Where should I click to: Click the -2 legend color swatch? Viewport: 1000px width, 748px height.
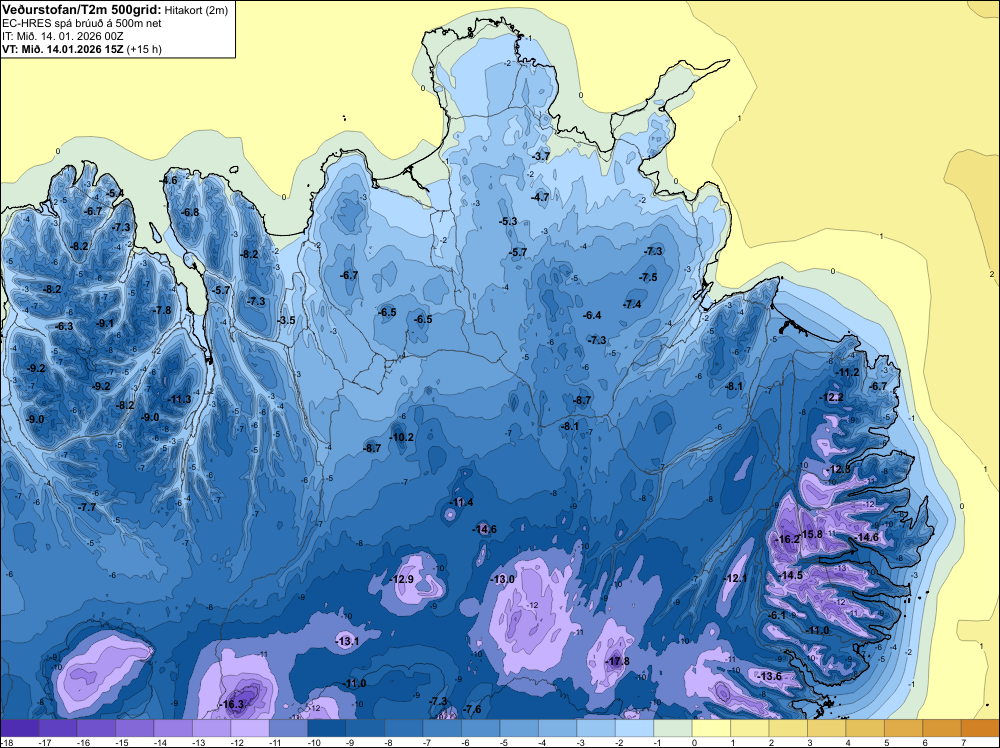point(635,728)
